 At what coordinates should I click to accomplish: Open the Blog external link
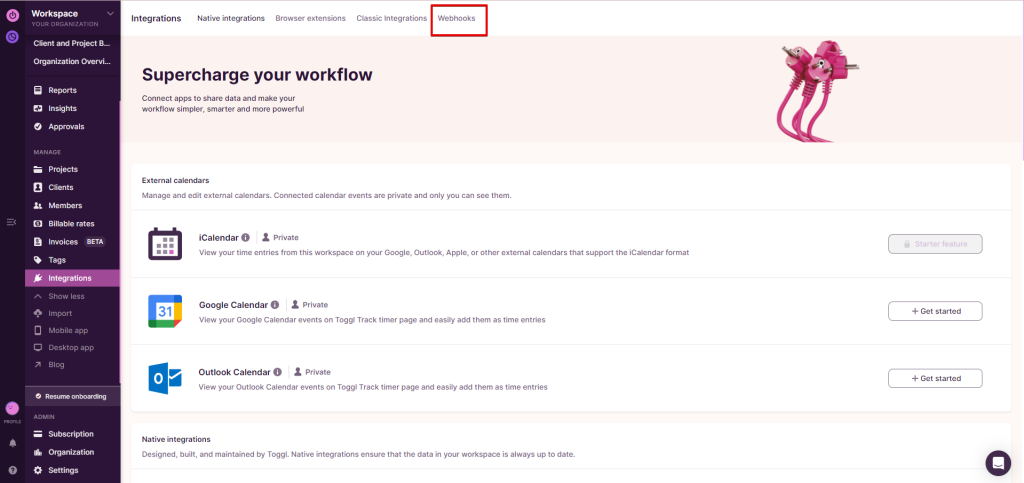(x=56, y=364)
